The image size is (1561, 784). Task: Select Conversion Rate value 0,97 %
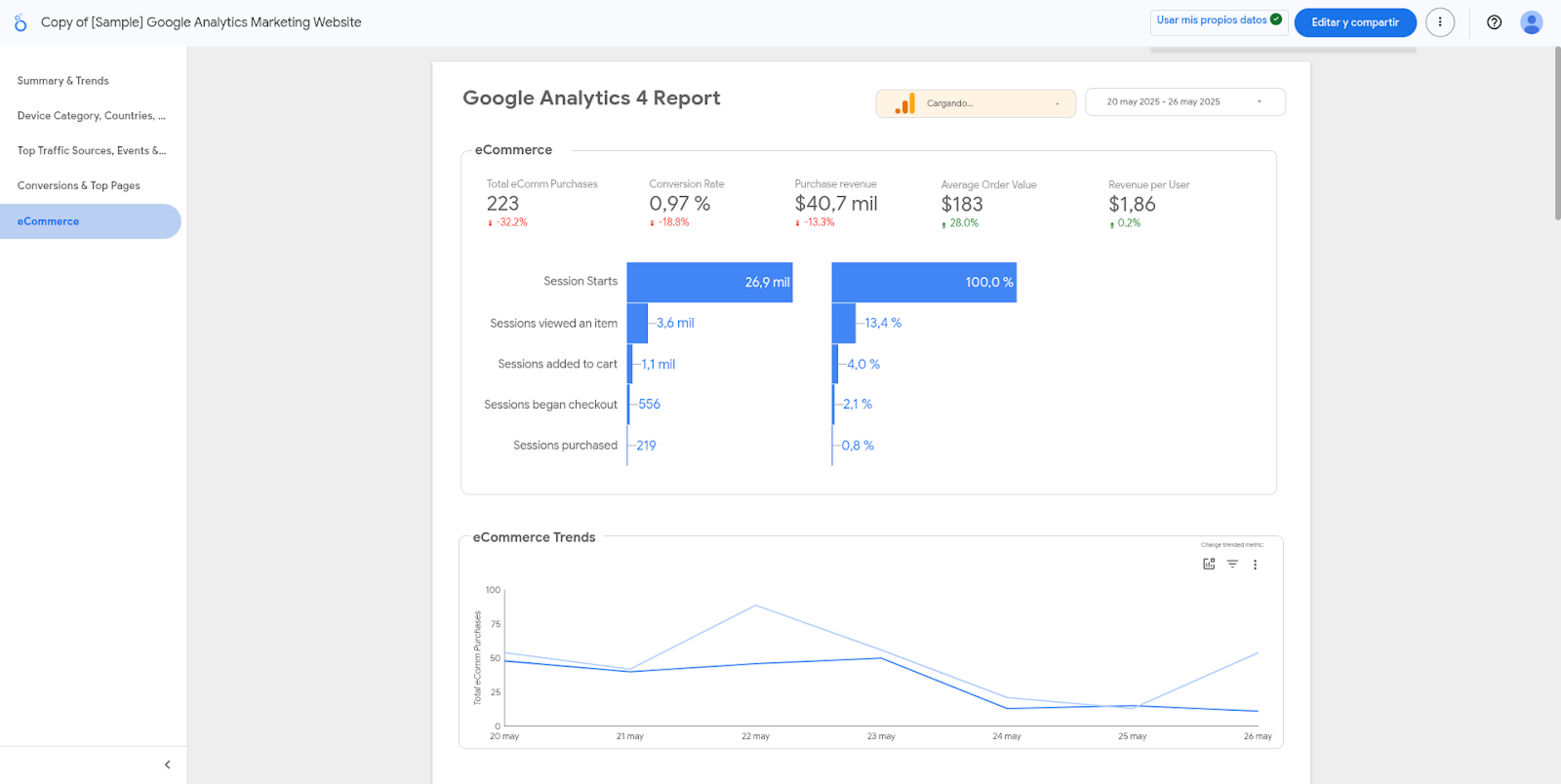tap(680, 204)
